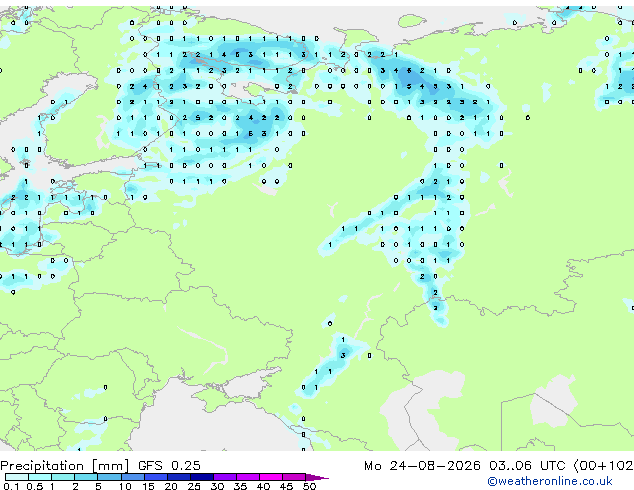The image size is (634, 490).
Task: Click the '03..06 UTC' time text
Action: pyautogui.click(x=526, y=466)
